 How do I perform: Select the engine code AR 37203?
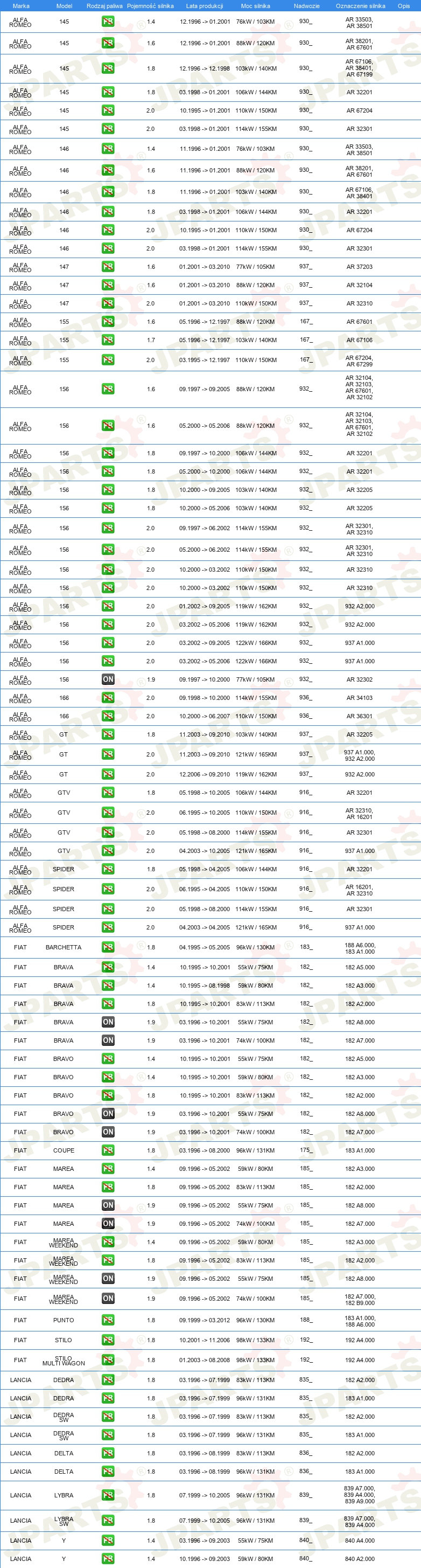360,267
